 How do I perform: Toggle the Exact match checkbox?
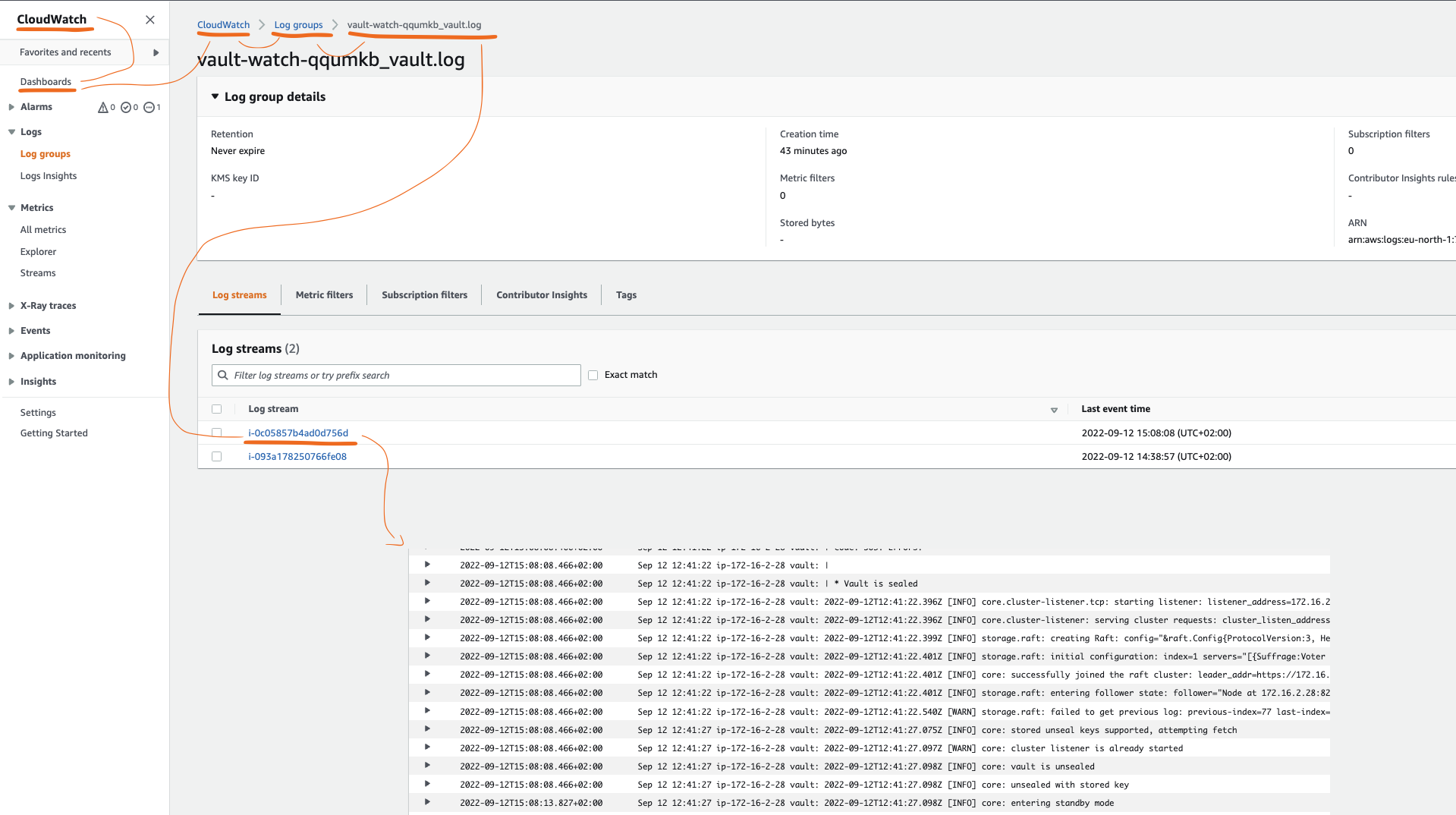593,375
